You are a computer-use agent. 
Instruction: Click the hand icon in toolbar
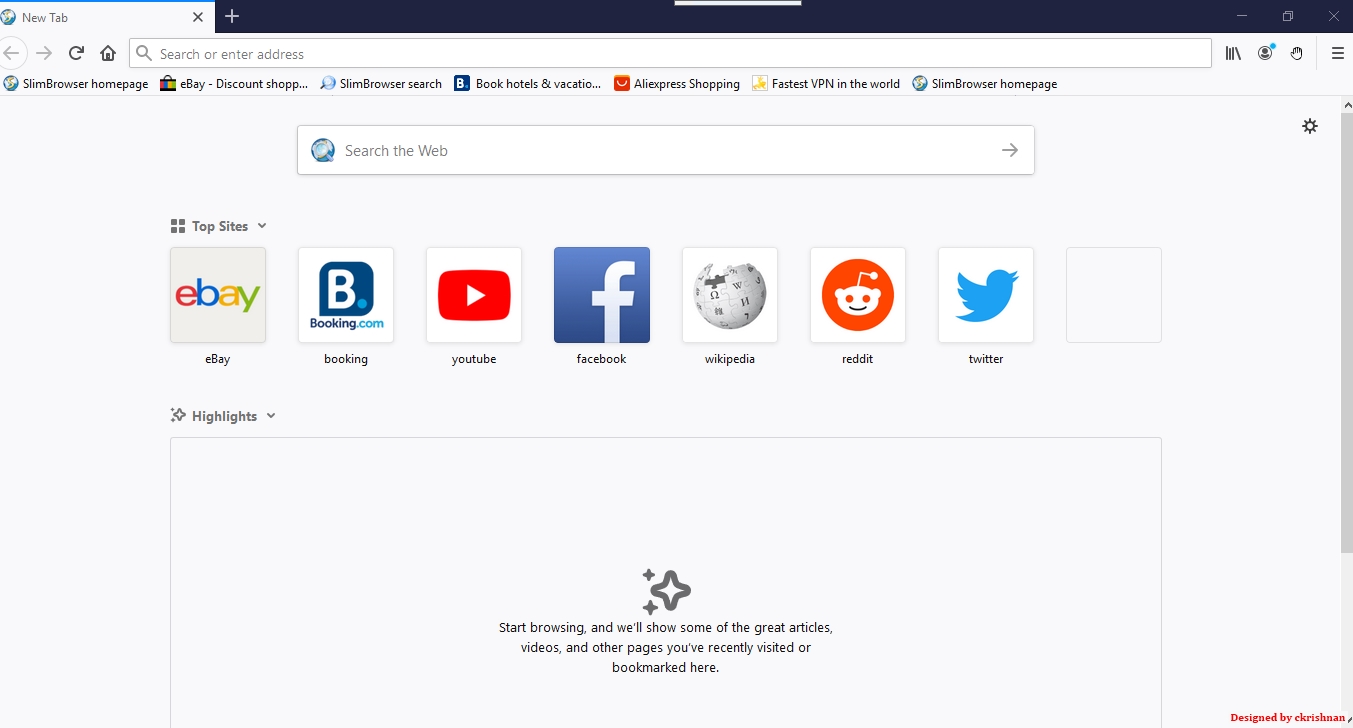(x=1297, y=53)
